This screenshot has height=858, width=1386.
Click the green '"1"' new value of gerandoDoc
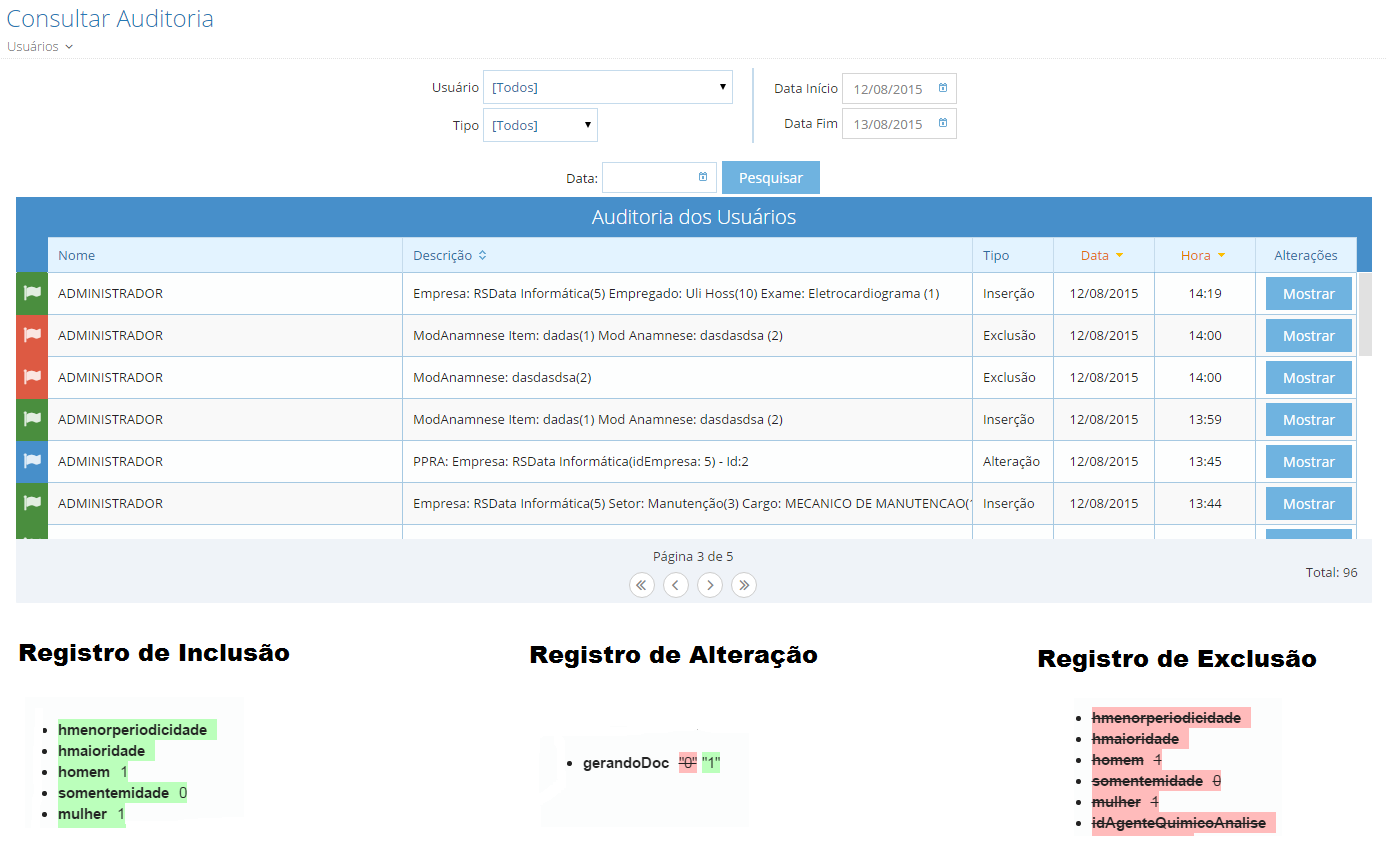[x=711, y=763]
